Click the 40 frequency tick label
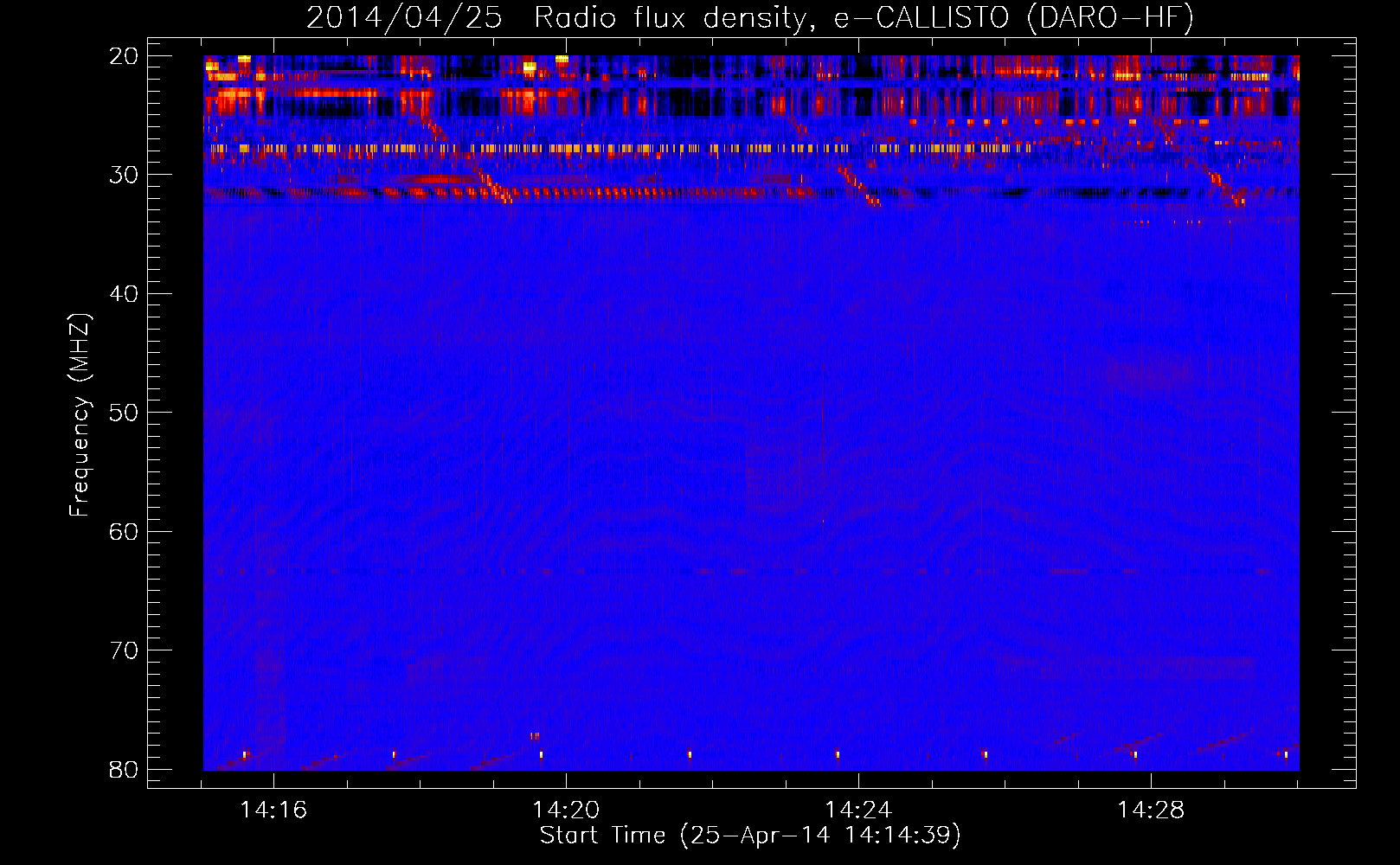This screenshot has width=1400, height=865. point(124,294)
